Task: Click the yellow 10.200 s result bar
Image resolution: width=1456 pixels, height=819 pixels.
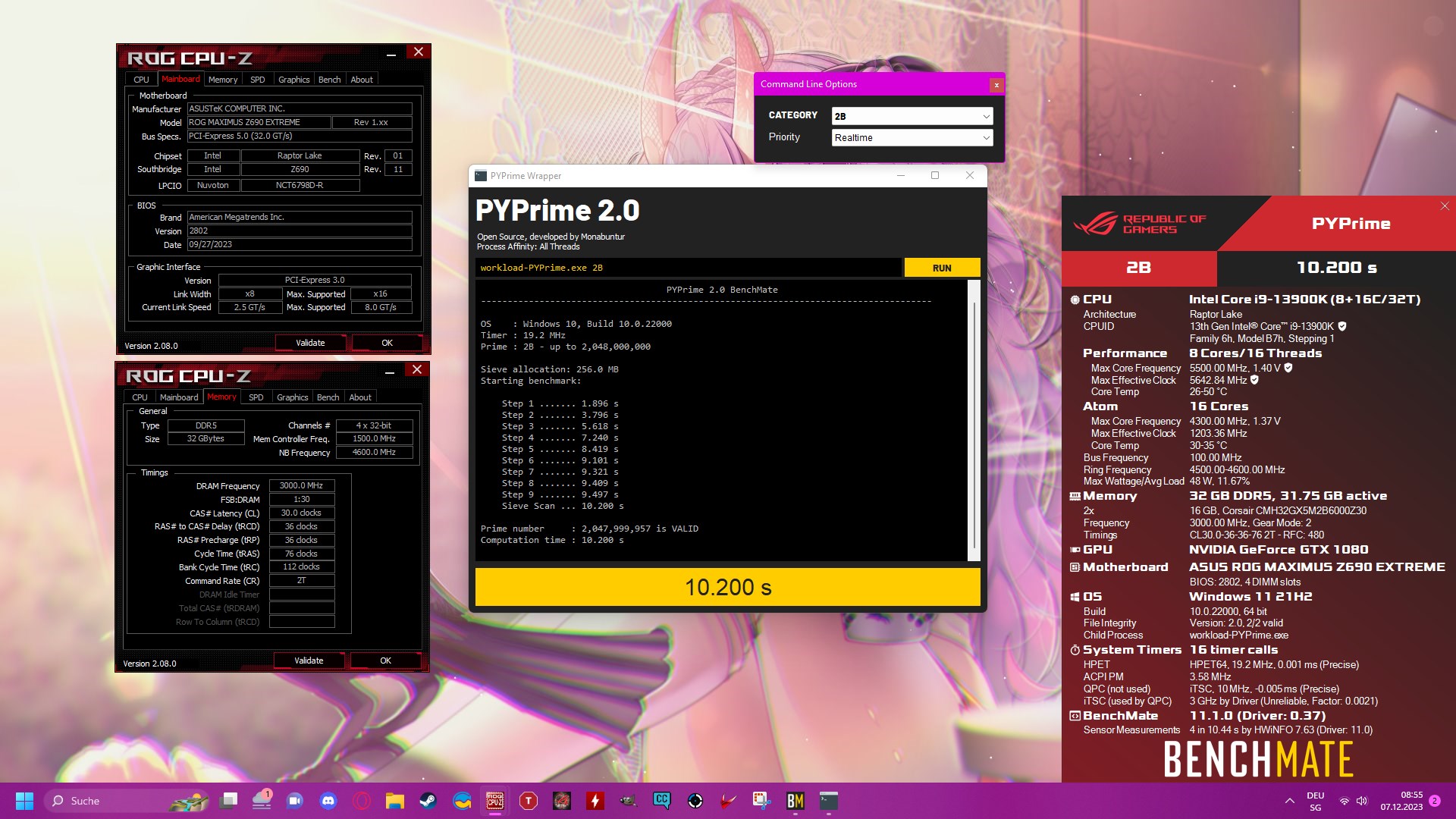Action: pyautogui.click(x=728, y=587)
